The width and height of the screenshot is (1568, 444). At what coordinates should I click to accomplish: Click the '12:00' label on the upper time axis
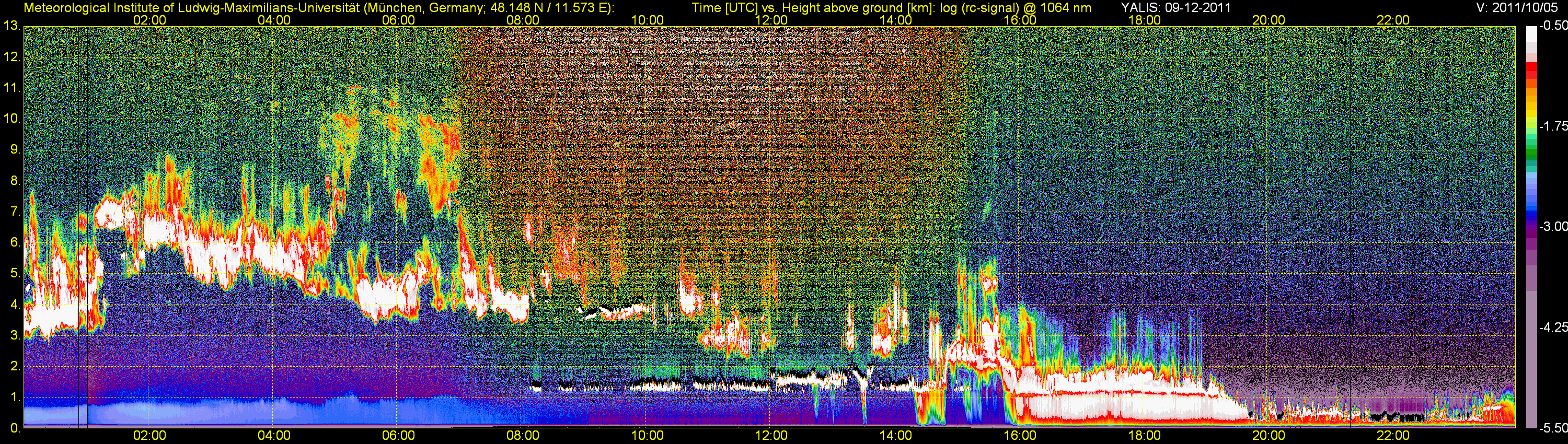click(771, 20)
